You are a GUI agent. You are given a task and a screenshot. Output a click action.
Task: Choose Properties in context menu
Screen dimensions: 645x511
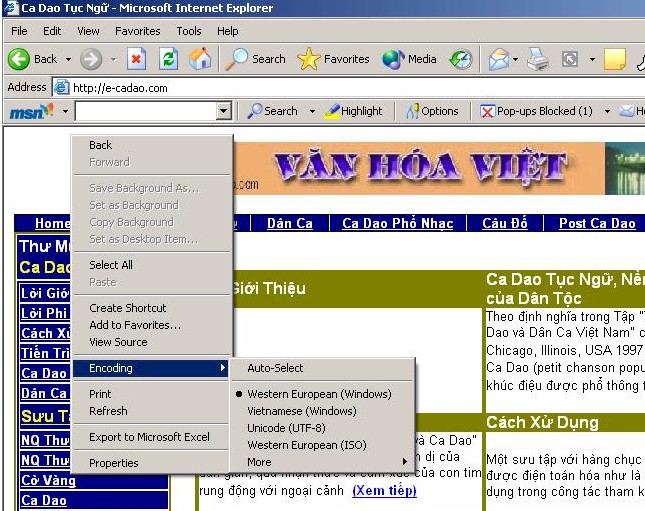(x=151, y=463)
